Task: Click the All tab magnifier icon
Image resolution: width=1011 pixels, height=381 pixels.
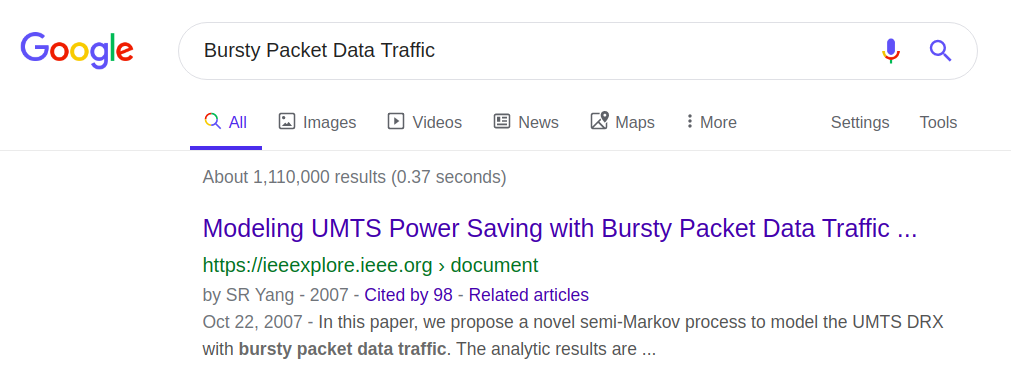Action: (x=212, y=121)
